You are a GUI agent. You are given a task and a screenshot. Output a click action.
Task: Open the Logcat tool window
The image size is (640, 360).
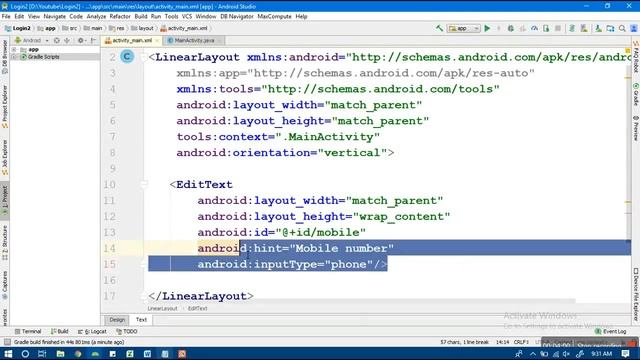[x=92, y=331]
